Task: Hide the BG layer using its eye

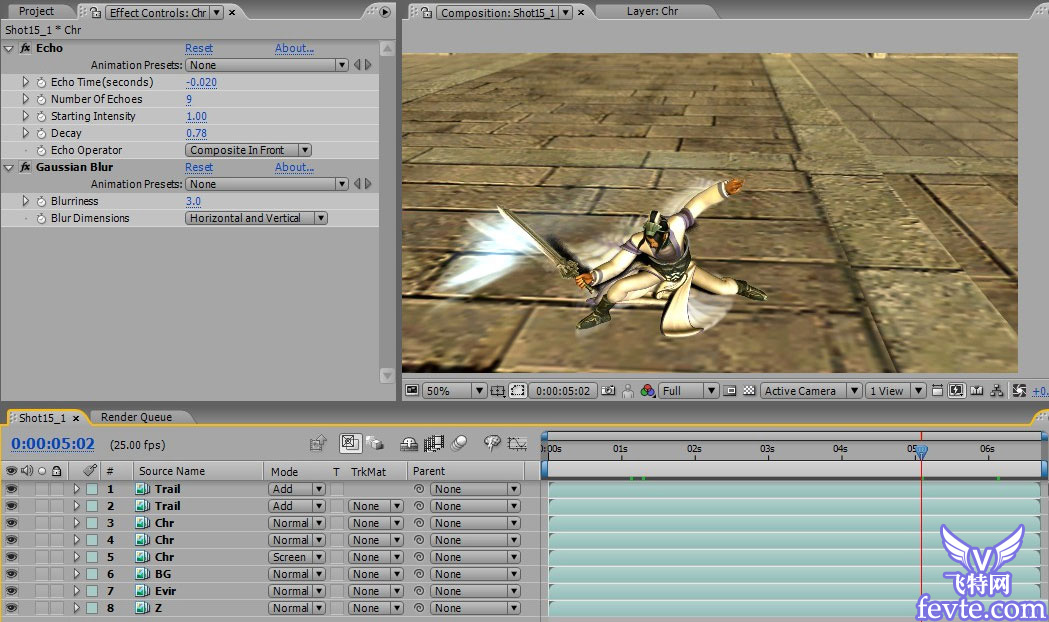Action: pos(11,574)
